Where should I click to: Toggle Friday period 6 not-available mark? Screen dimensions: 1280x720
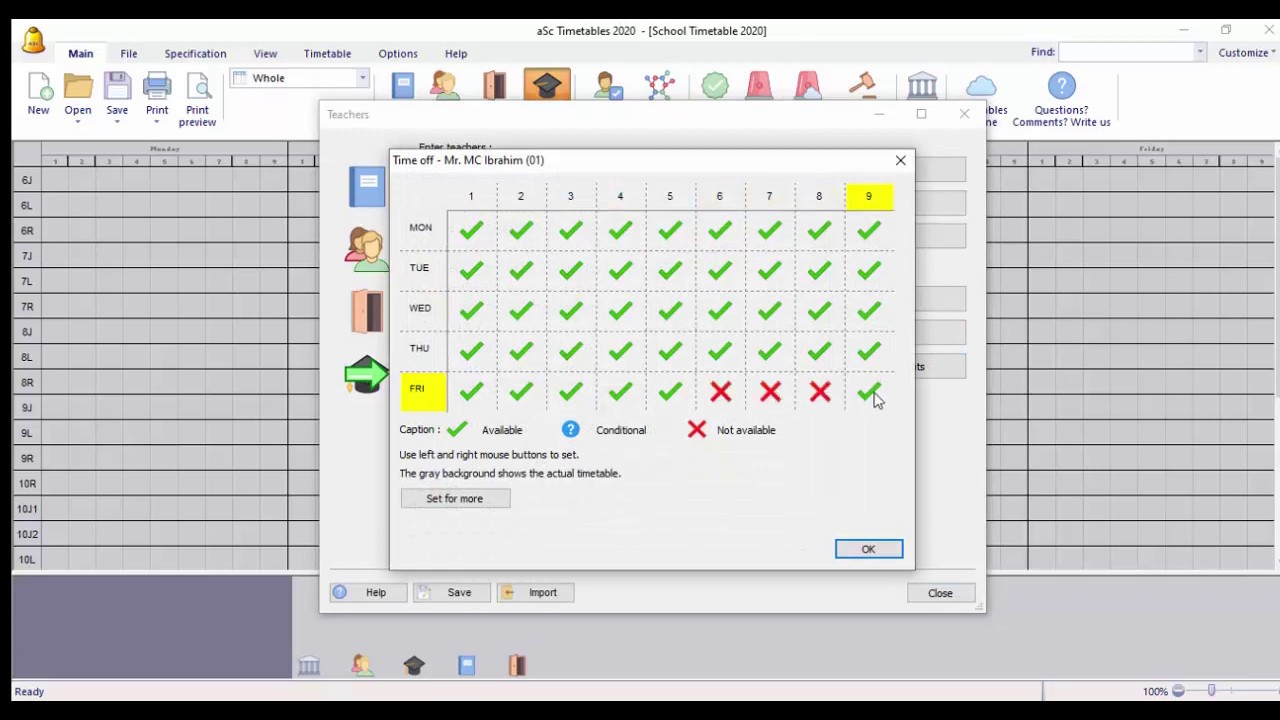click(x=720, y=392)
